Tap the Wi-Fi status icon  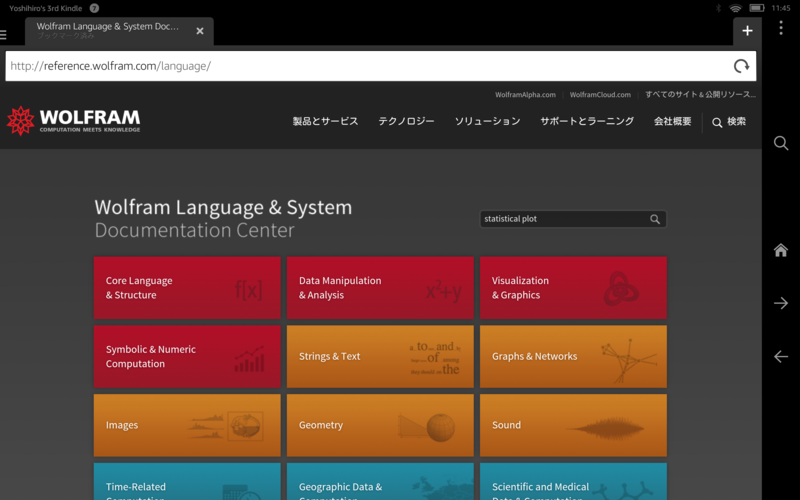pyautogui.click(x=735, y=8)
